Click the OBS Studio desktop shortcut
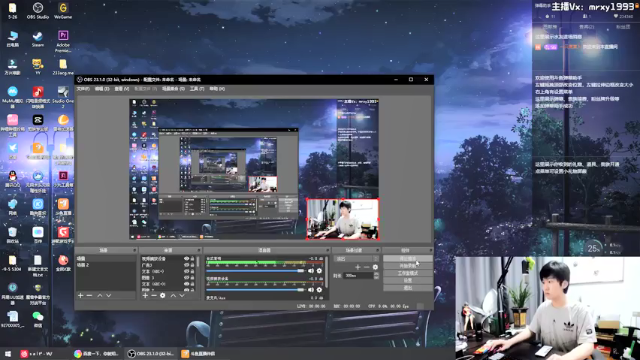This screenshot has height=360, width=640. (38, 11)
